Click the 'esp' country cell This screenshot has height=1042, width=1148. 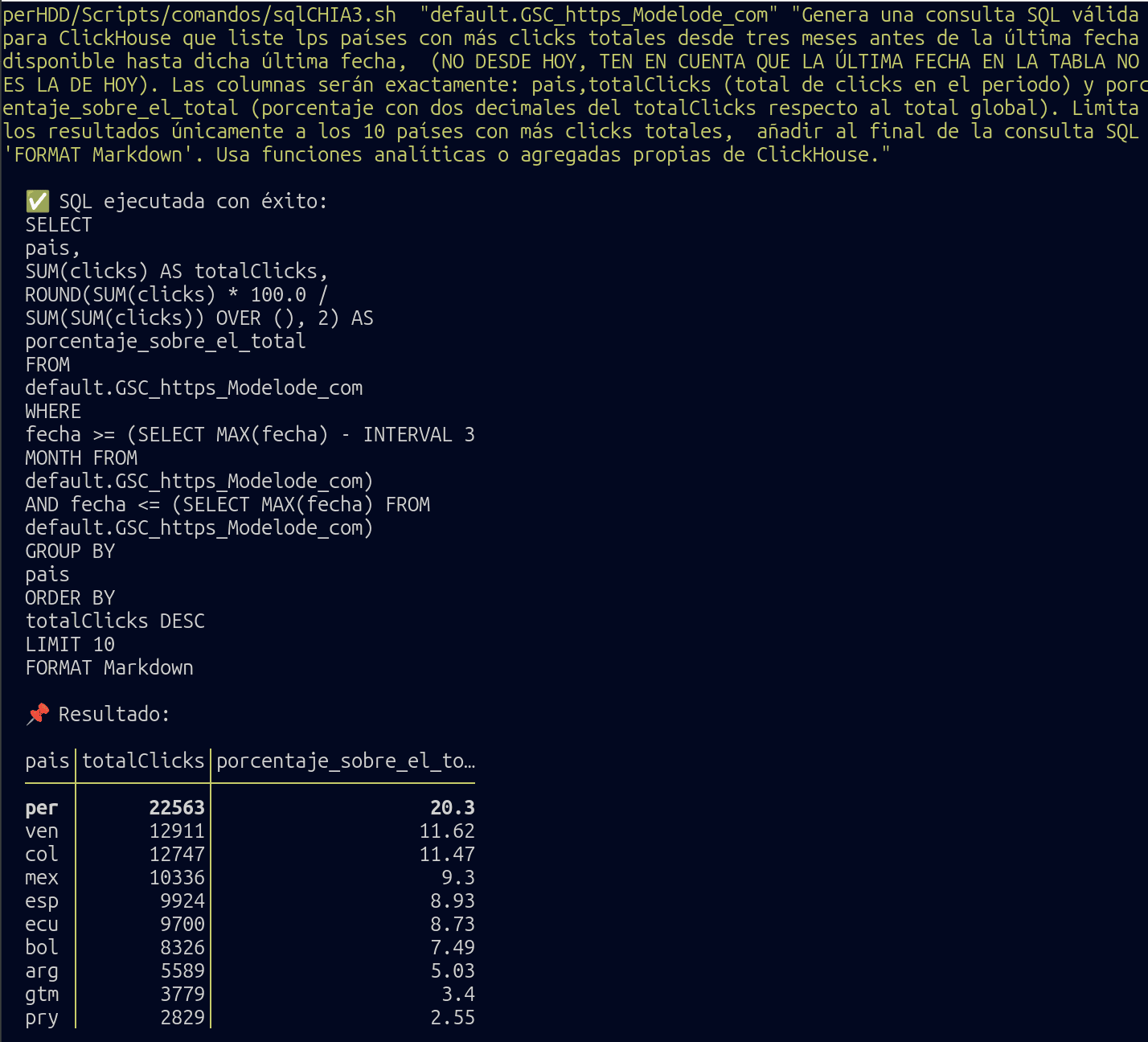42,902
